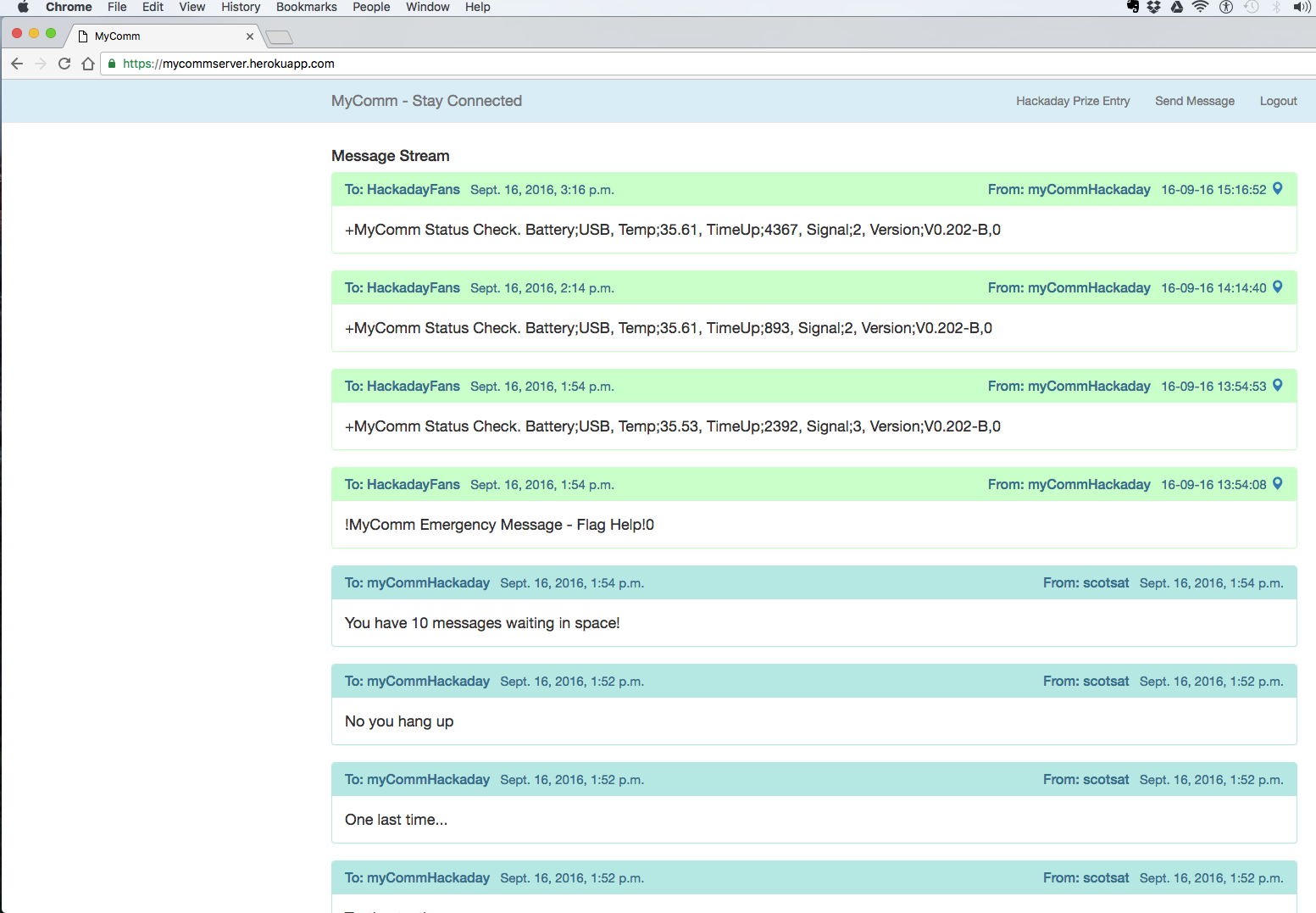
Task: Open the History menu
Action: click(x=241, y=7)
